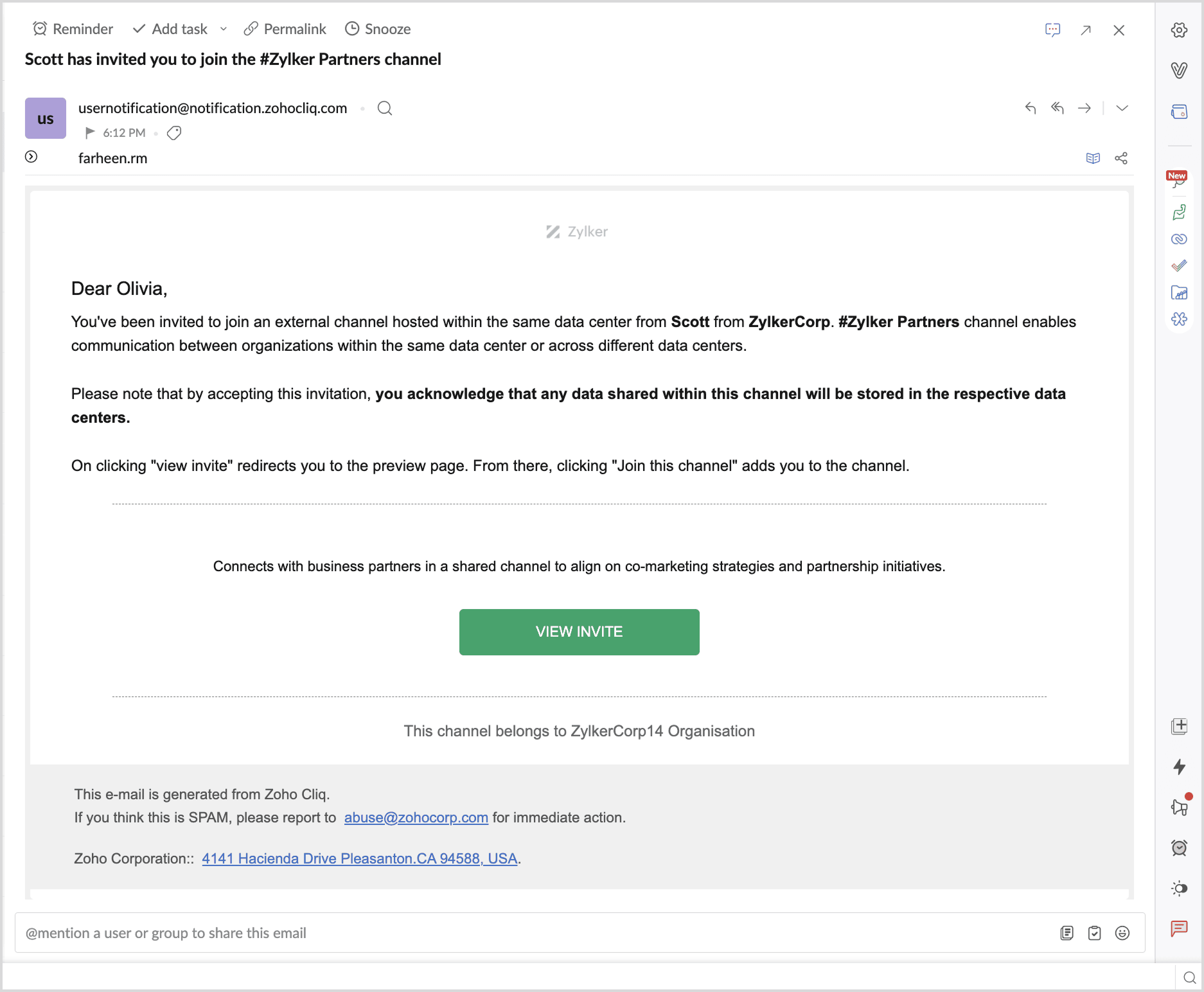This screenshot has height=992, width=1204.
Task: Flag this email
Action: pos(90,133)
